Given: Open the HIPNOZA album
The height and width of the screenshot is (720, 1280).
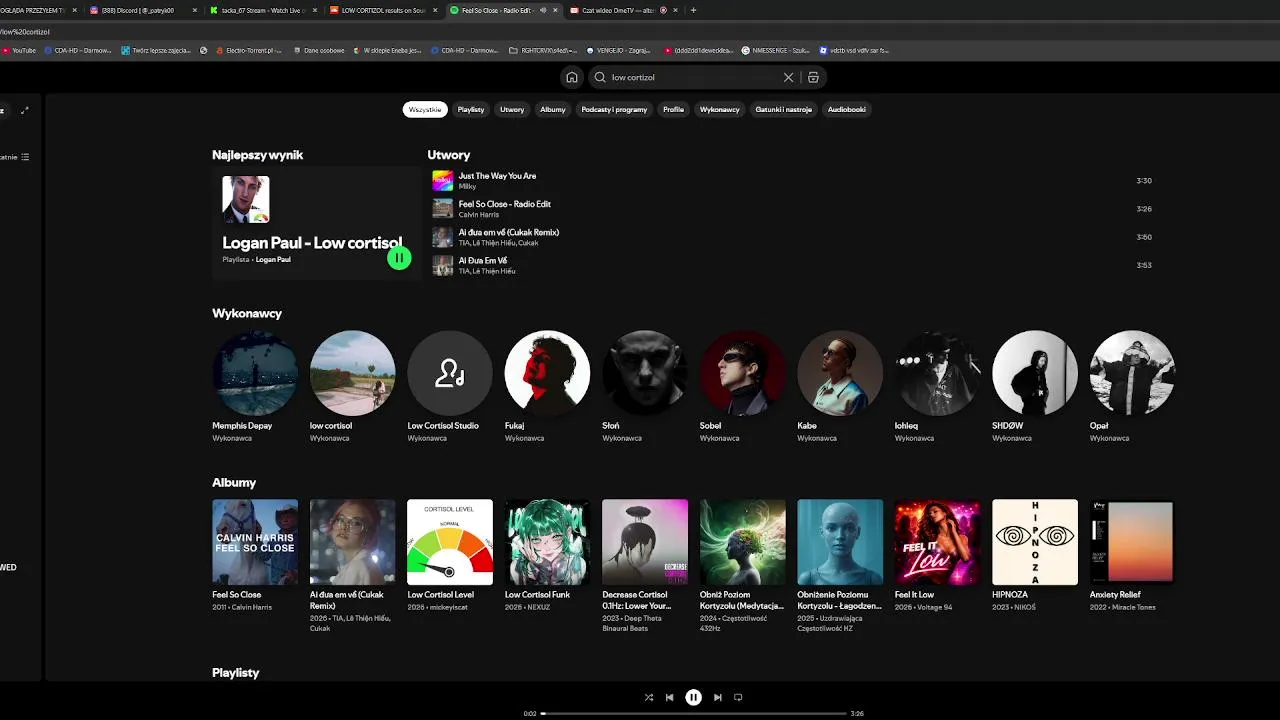Looking at the screenshot, I should point(1035,555).
